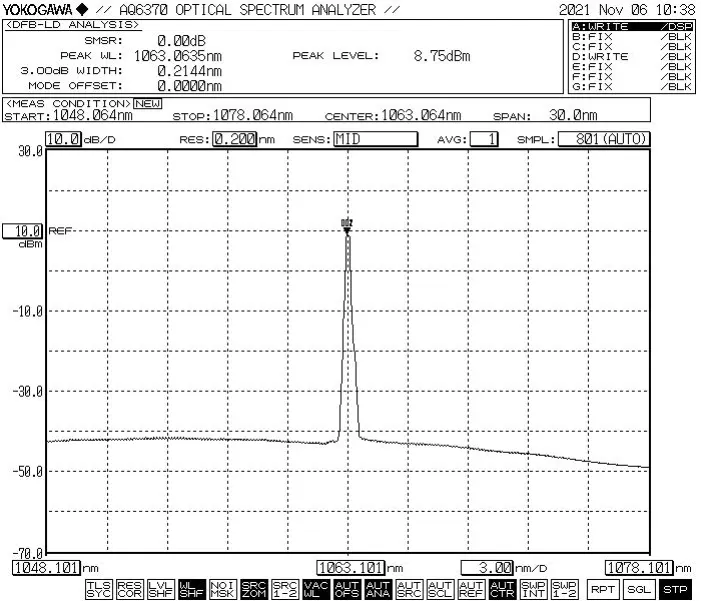Viewport: 701px width, 601px height.
Task: Select trace E:FIX /BLK
Action: (x=632, y=67)
